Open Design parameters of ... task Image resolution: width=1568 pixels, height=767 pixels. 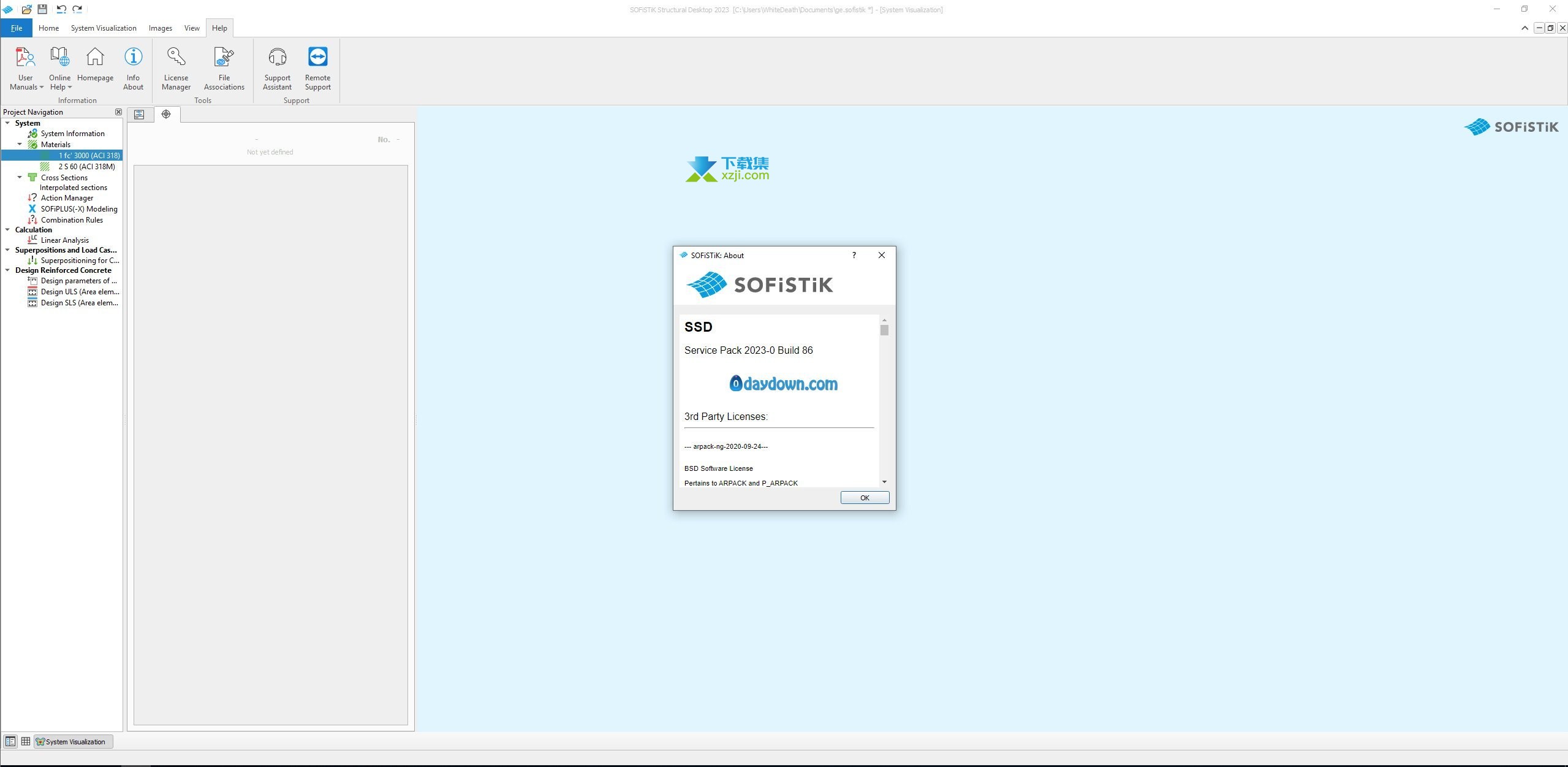(78, 281)
